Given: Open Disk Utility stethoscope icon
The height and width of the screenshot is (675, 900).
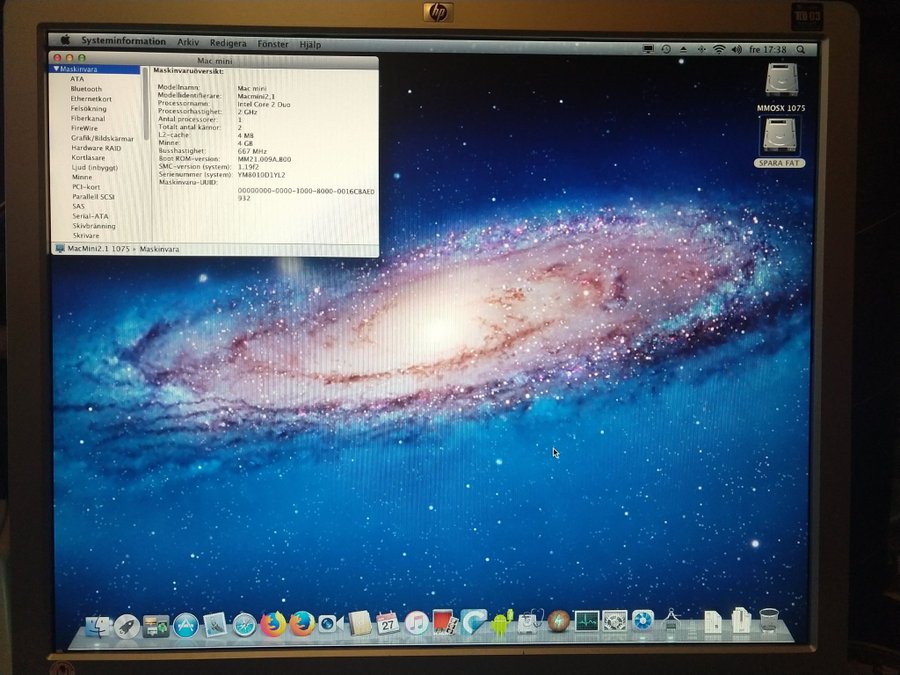Looking at the screenshot, I should point(529,622).
